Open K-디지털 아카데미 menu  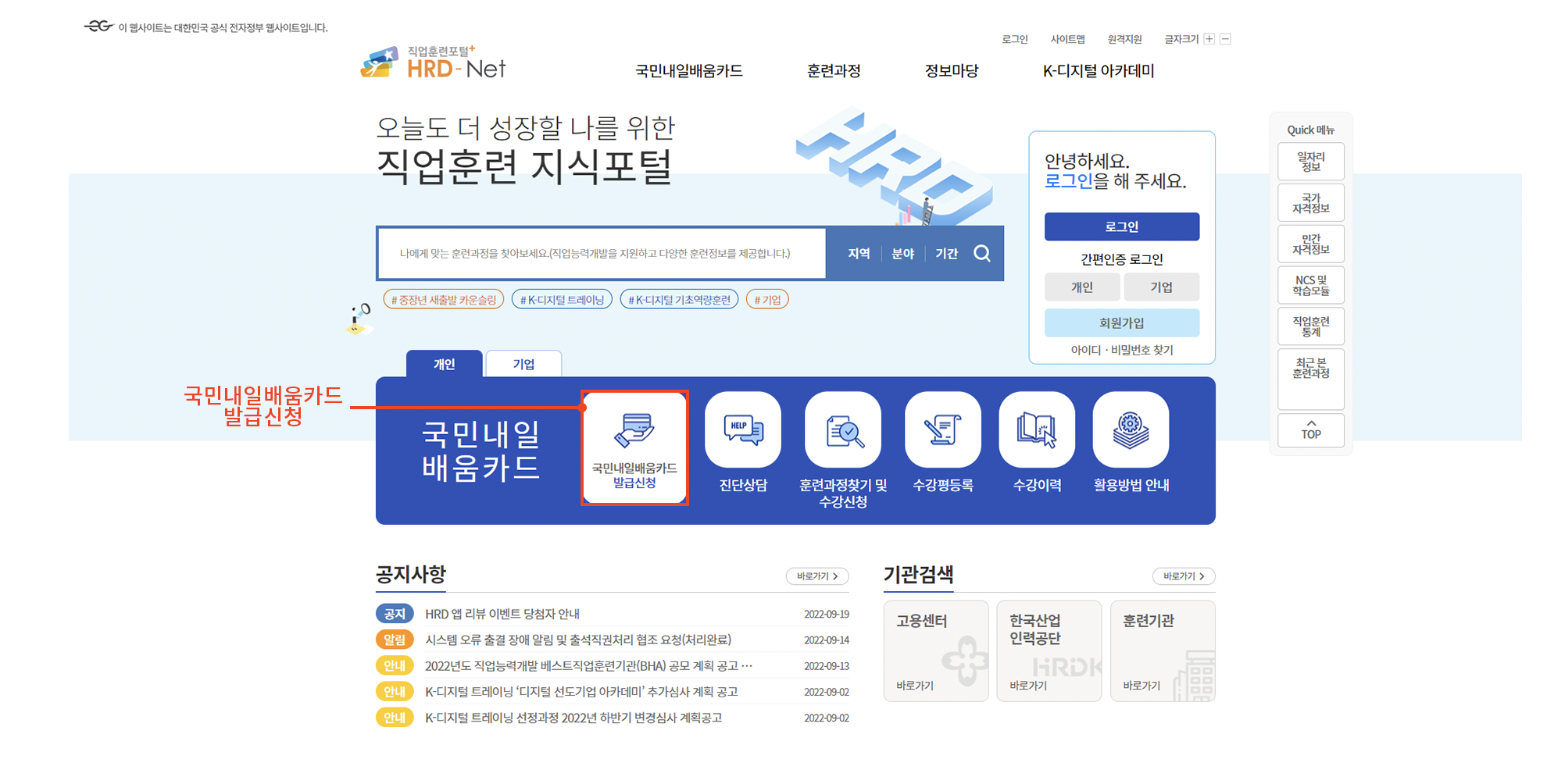coord(1099,71)
